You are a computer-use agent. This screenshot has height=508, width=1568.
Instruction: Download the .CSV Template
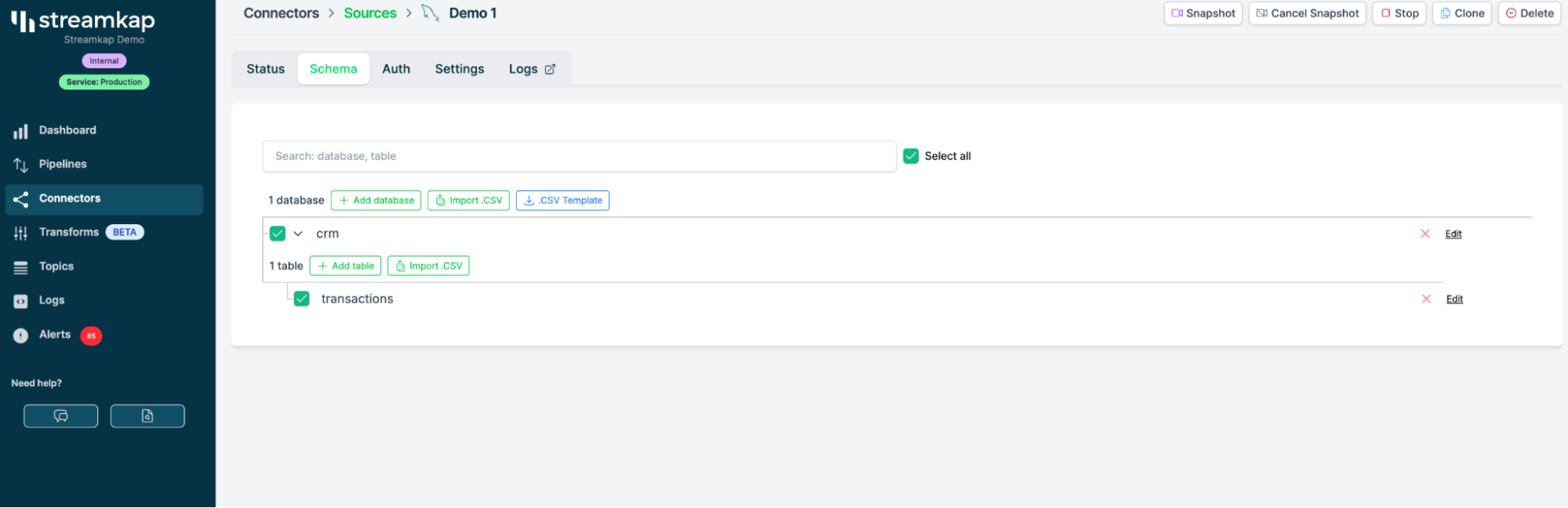coord(562,200)
